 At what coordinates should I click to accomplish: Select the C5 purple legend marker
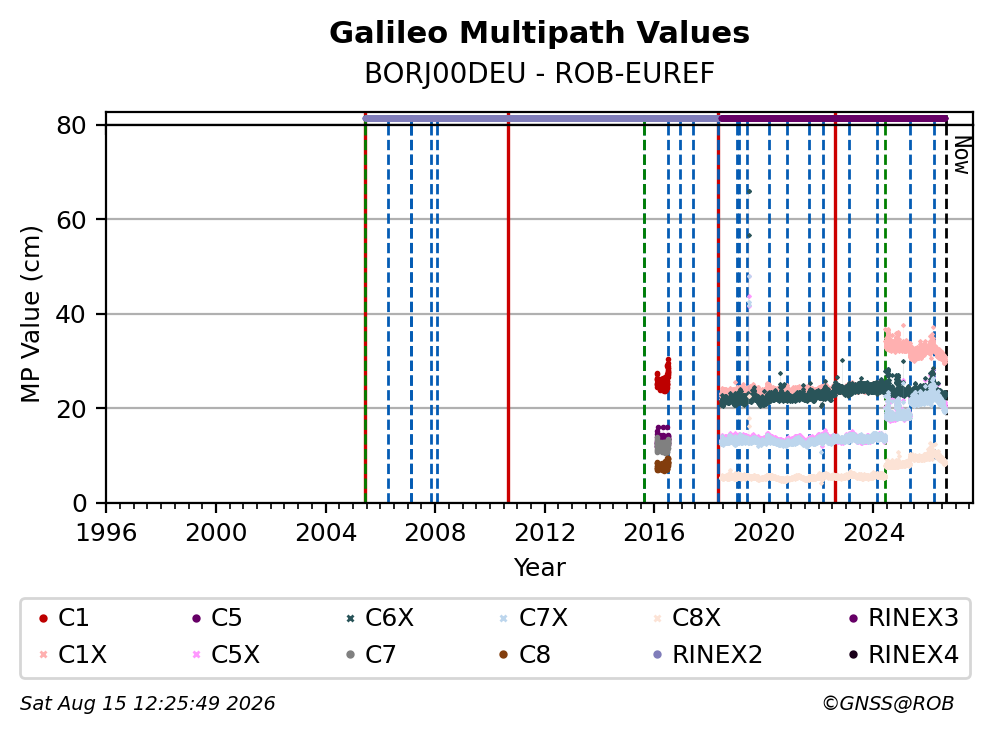click(196, 618)
